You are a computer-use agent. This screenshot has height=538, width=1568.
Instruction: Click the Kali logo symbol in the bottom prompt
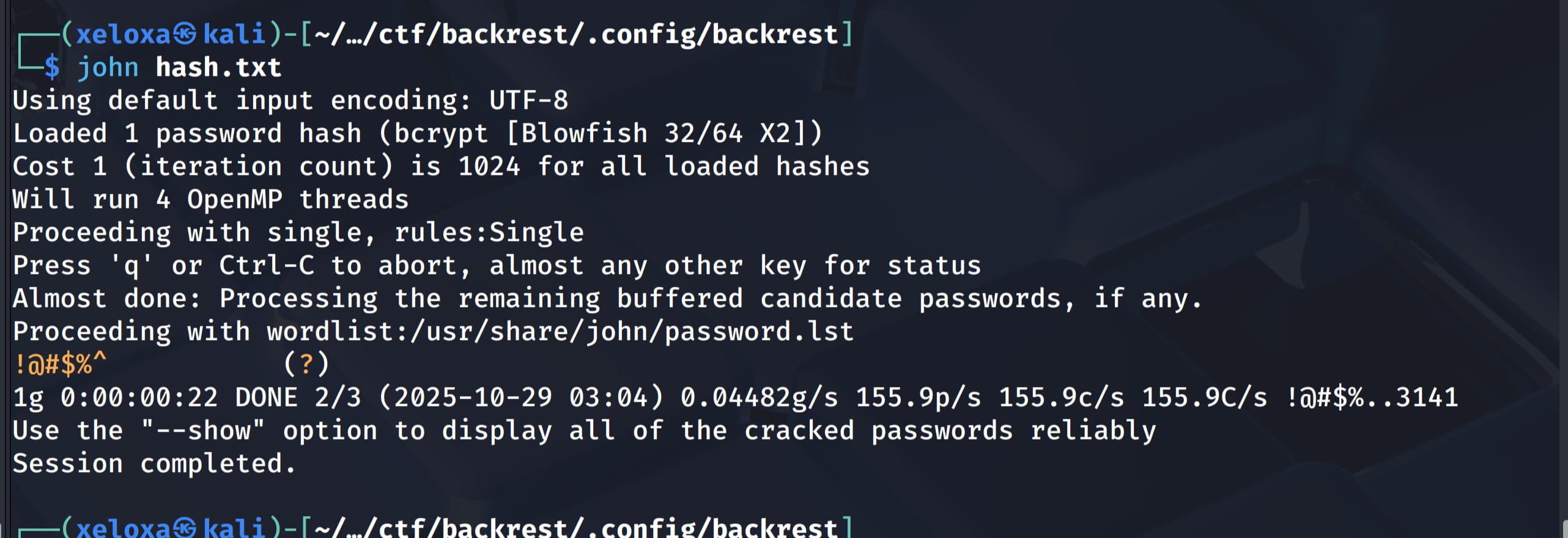tap(184, 528)
